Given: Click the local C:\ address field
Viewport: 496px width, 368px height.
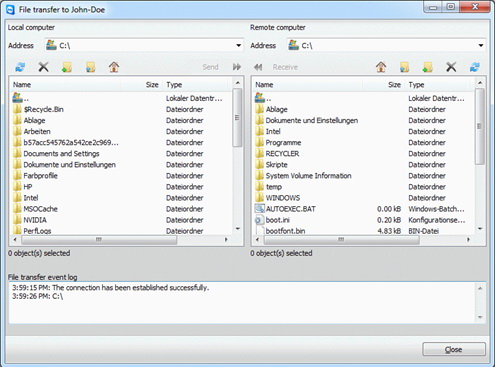Looking at the screenshot, I should (x=144, y=45).
